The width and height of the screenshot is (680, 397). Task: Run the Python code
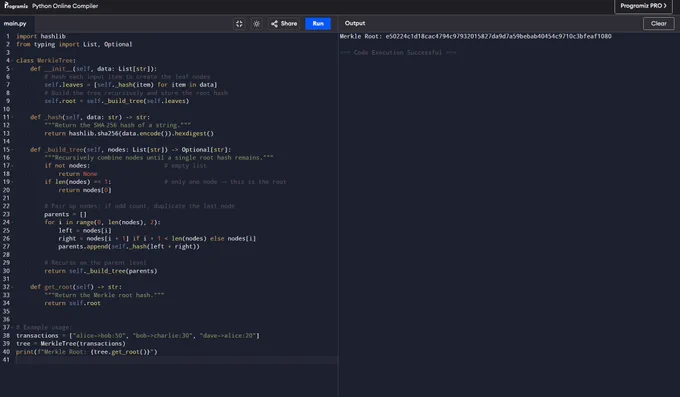318,23
